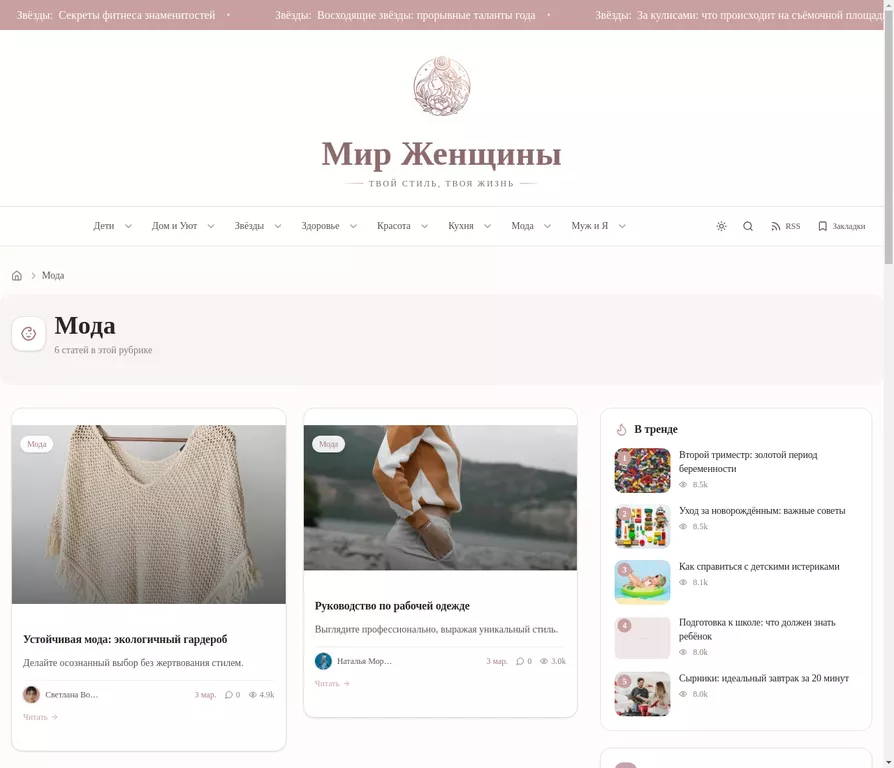The width and height of the screenshot is (894, 768).
Task: Open article Руководство по рабочей одежде
Action: [392, 606]
